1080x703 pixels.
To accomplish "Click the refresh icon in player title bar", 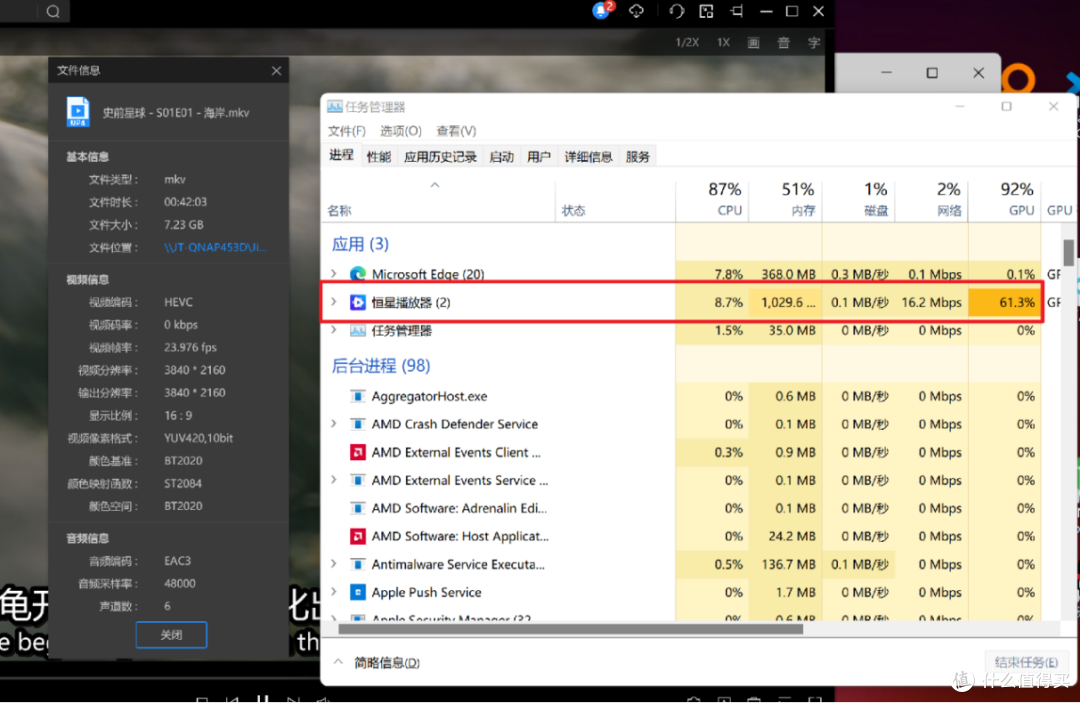I will (677, 12).
